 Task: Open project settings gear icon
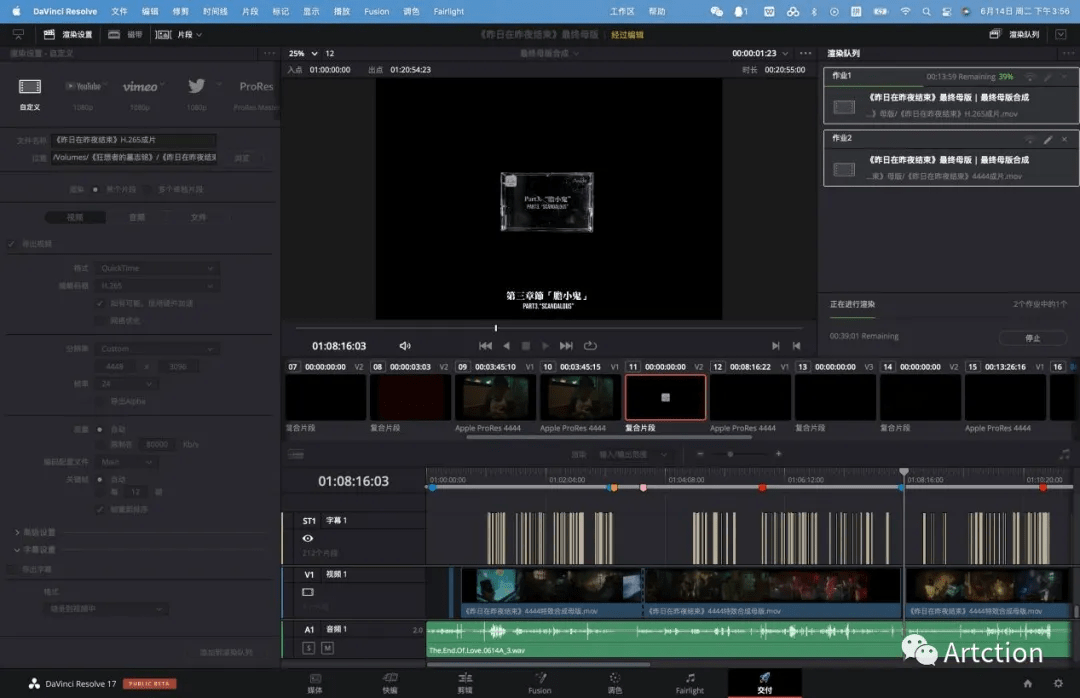point(1058,684)
